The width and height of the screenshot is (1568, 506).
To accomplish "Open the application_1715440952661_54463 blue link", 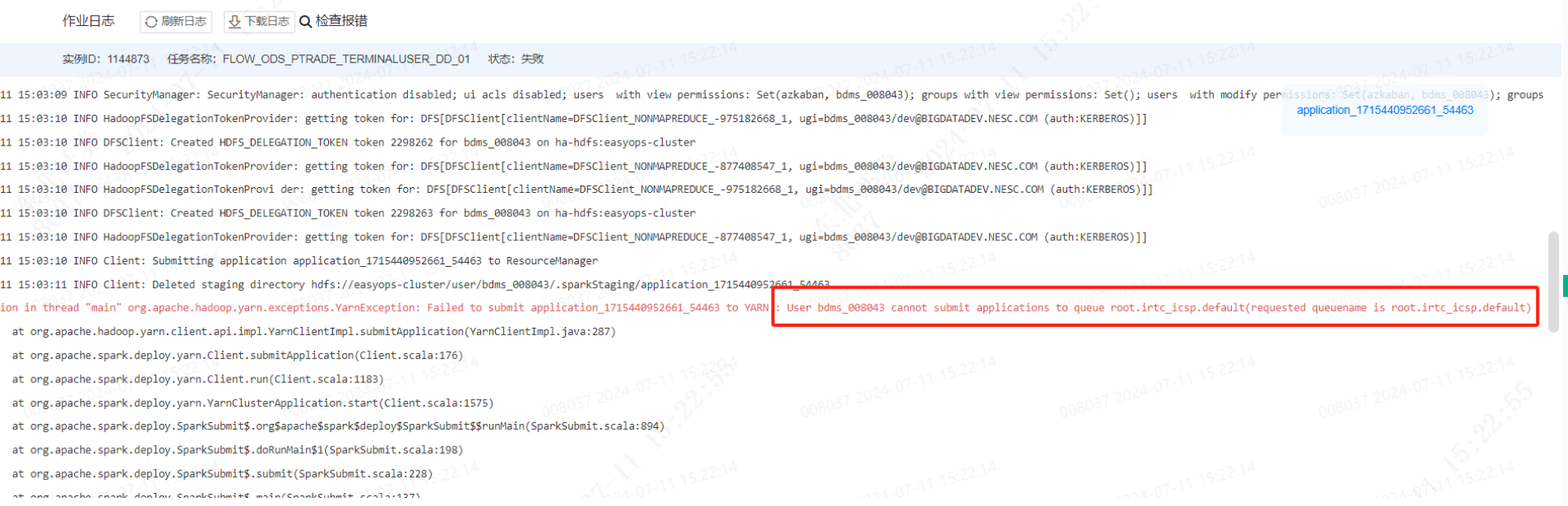I will click(1384, 110).
